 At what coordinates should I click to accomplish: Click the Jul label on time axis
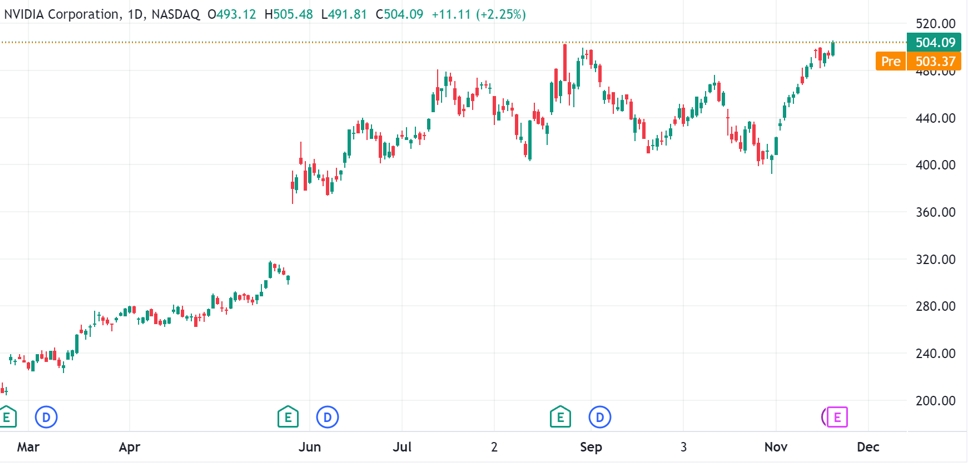pos(402,446)
